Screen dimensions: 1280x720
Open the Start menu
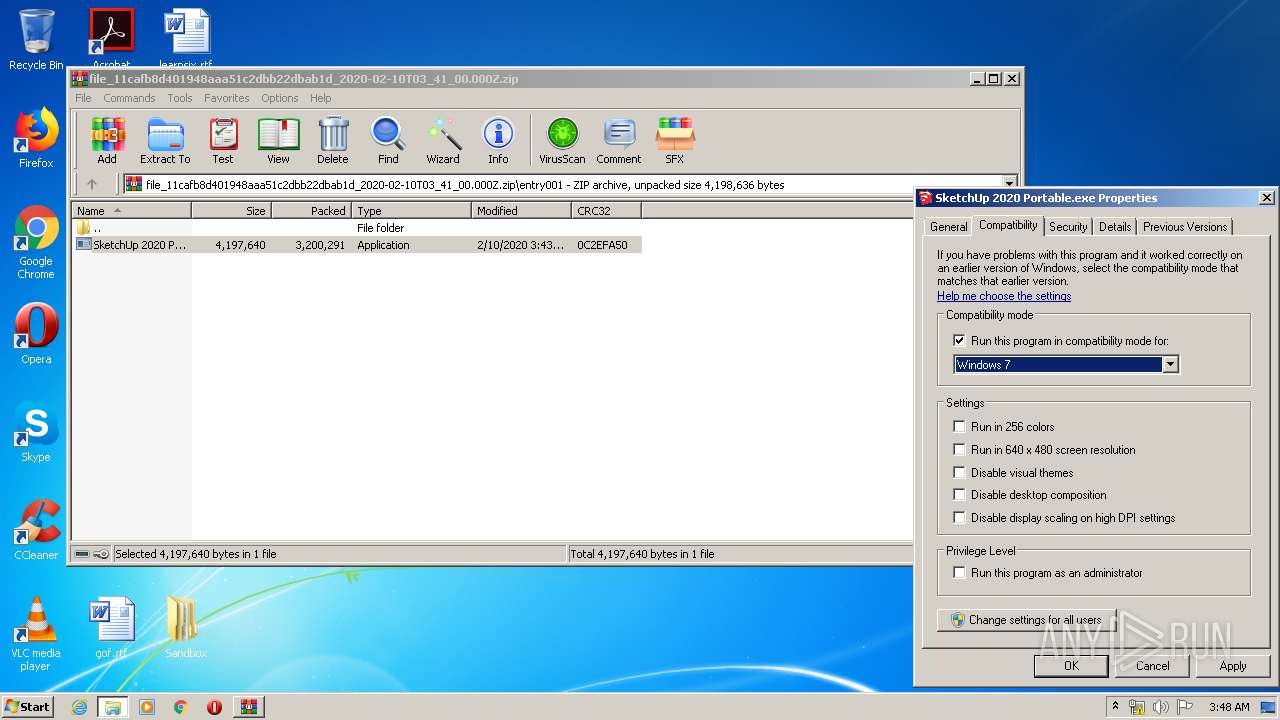tap(28, 707)
